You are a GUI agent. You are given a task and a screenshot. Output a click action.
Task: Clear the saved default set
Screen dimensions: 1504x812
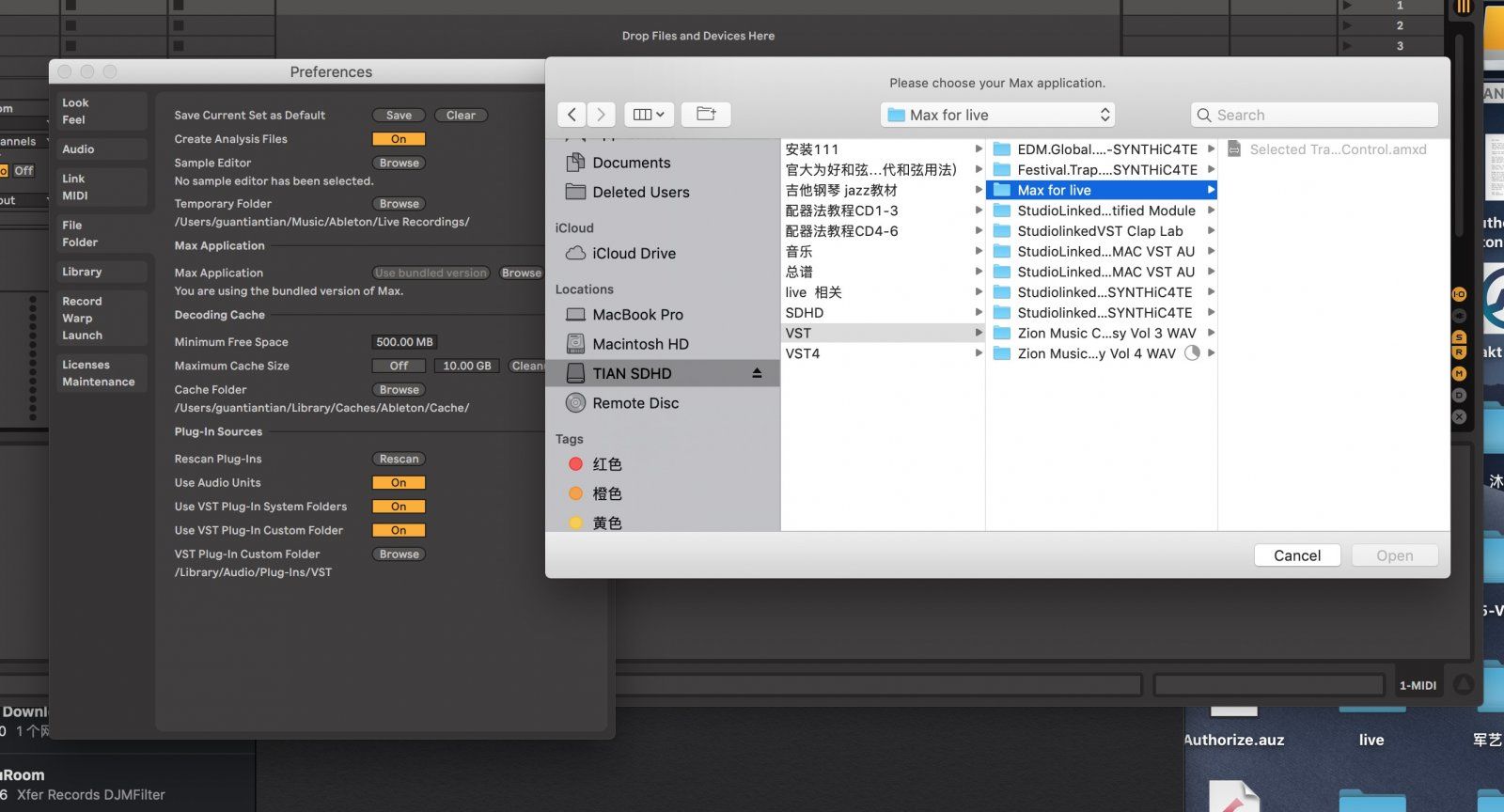tap(461, 116)
